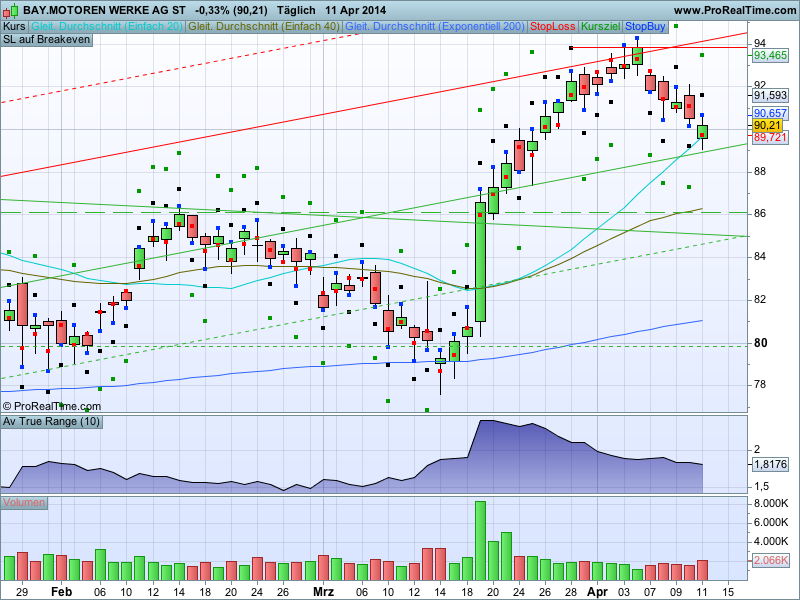Click the www.ProRealTime.com link

tap(735, 10)
